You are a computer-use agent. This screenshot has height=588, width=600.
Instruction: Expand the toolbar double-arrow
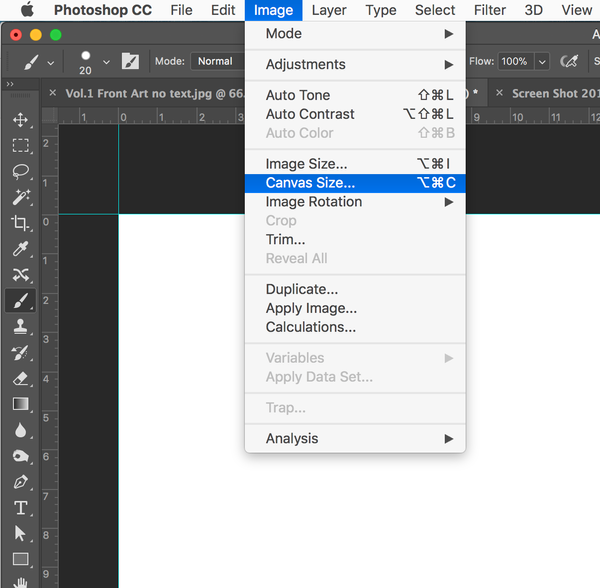point(10,84)
